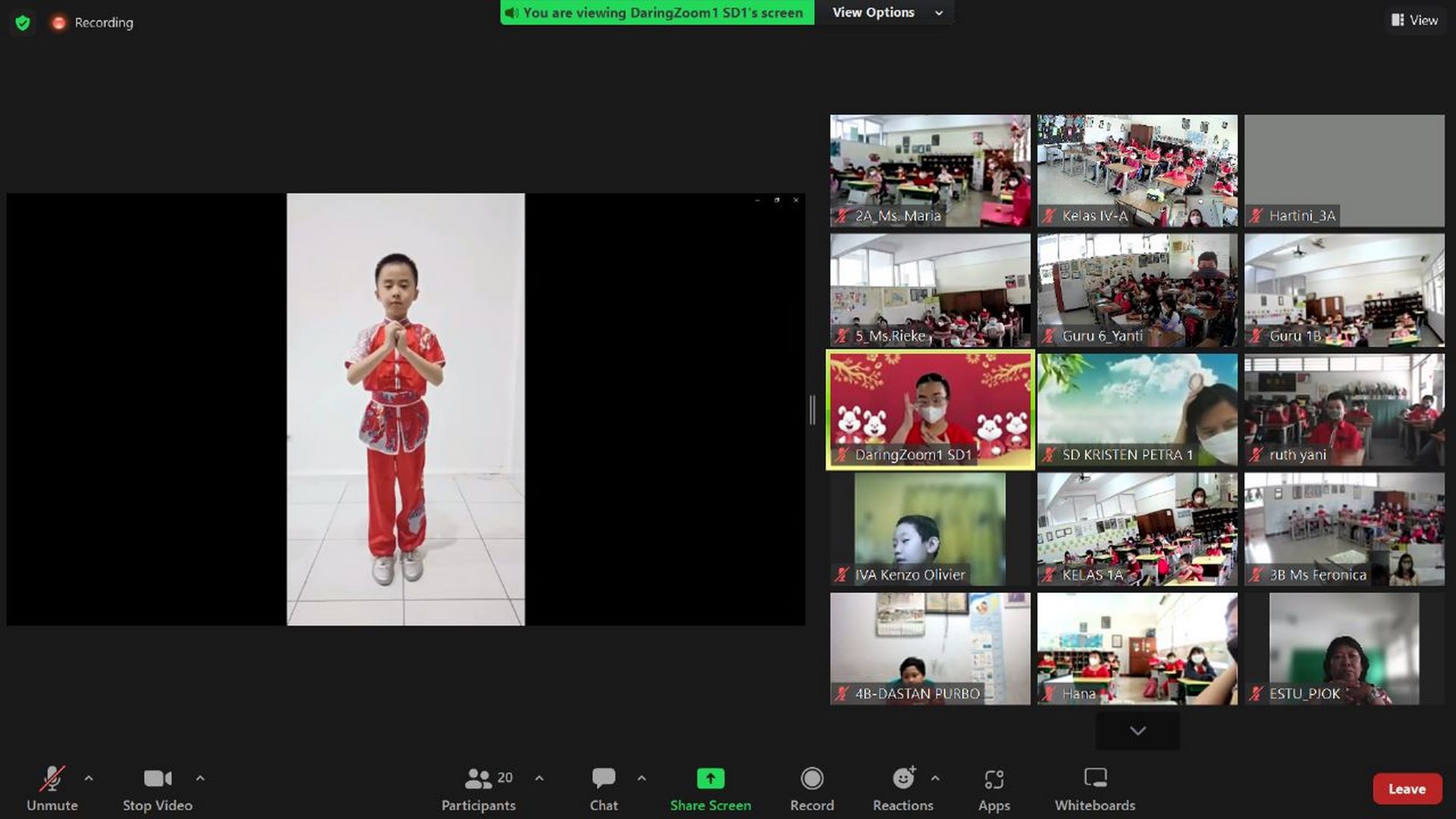
Task: Open video options caret beside Stop Video
Action: pos(200,778)
